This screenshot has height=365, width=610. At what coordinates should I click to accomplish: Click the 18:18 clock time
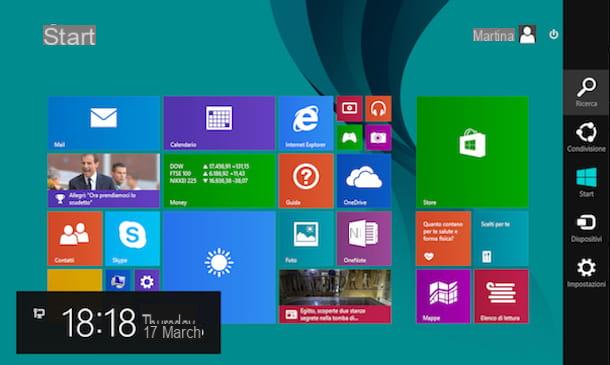(99, 322)
